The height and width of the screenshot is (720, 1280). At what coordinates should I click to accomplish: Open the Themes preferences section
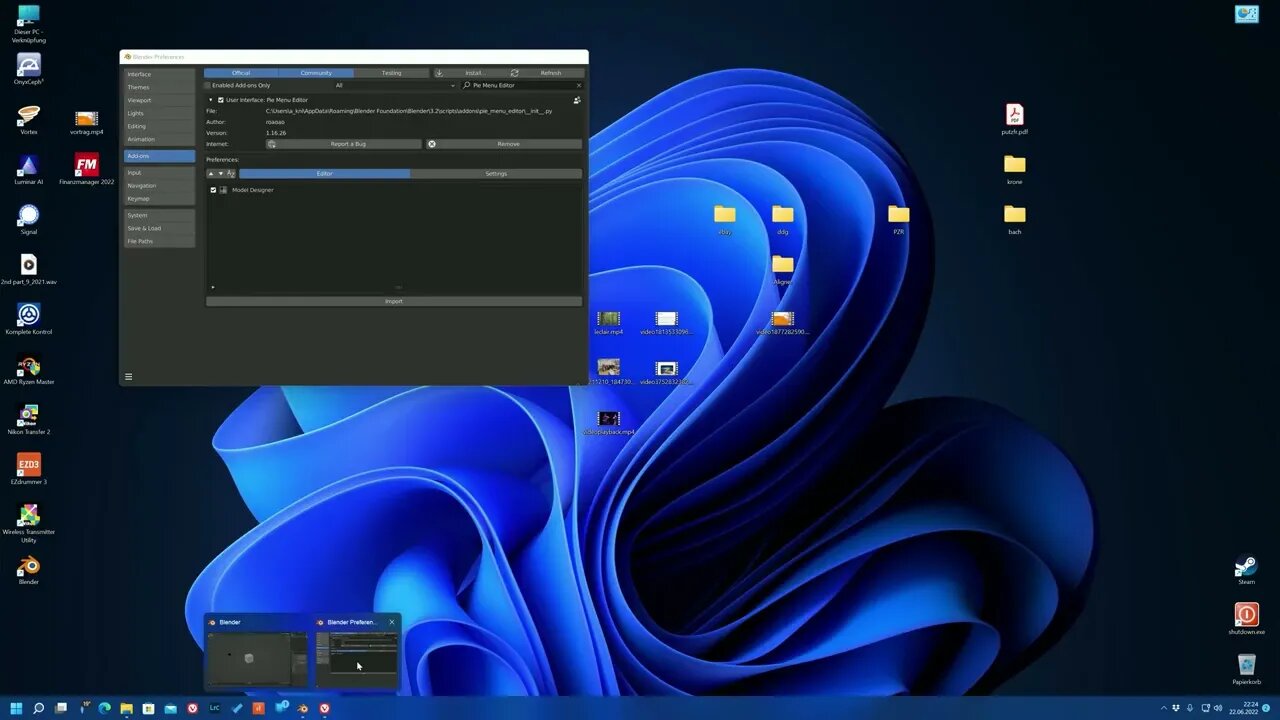[x=159, y=87]
